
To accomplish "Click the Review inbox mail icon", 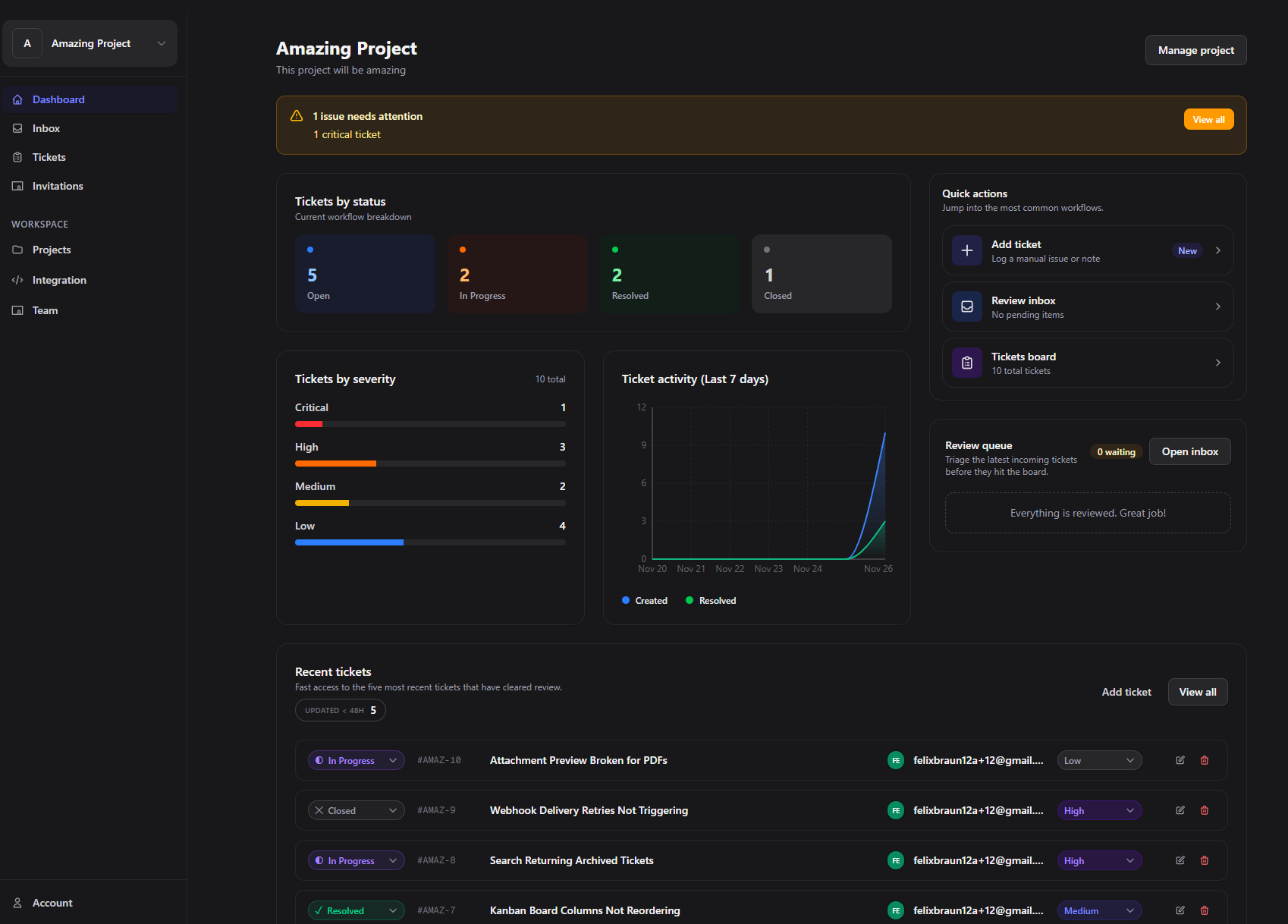I will 966,306.
